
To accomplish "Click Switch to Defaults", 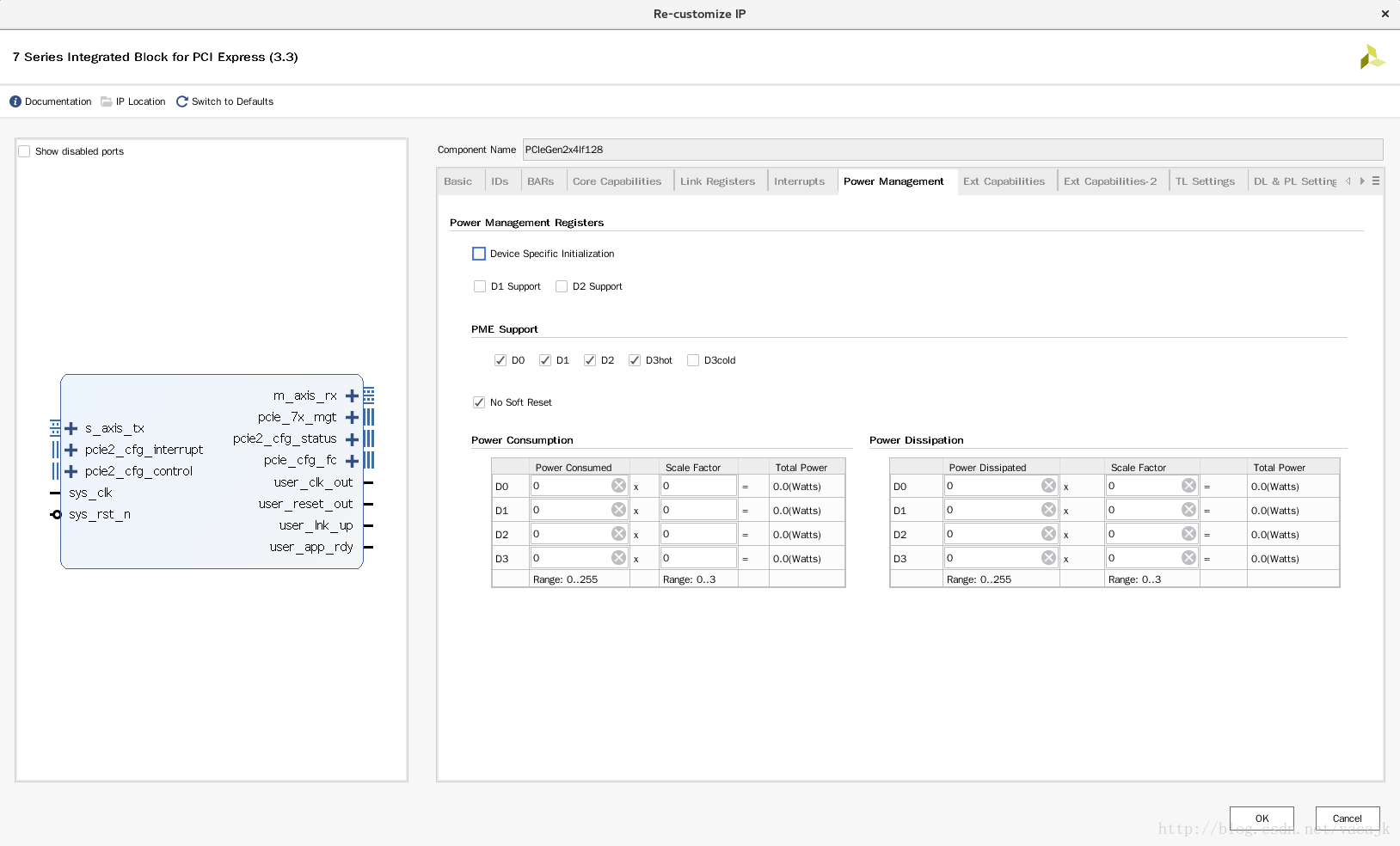I will 232,101.
